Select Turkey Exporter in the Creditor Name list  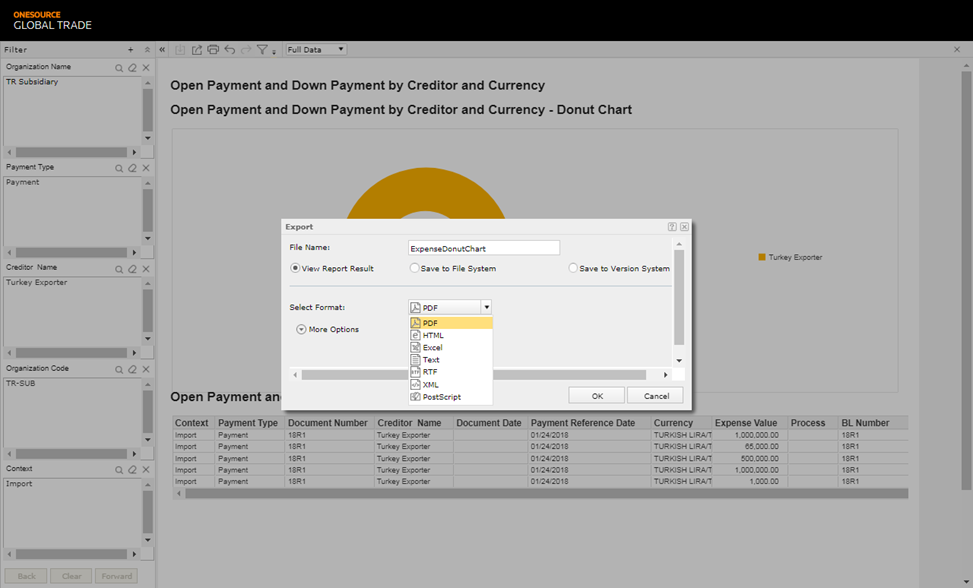click(37, 282)
